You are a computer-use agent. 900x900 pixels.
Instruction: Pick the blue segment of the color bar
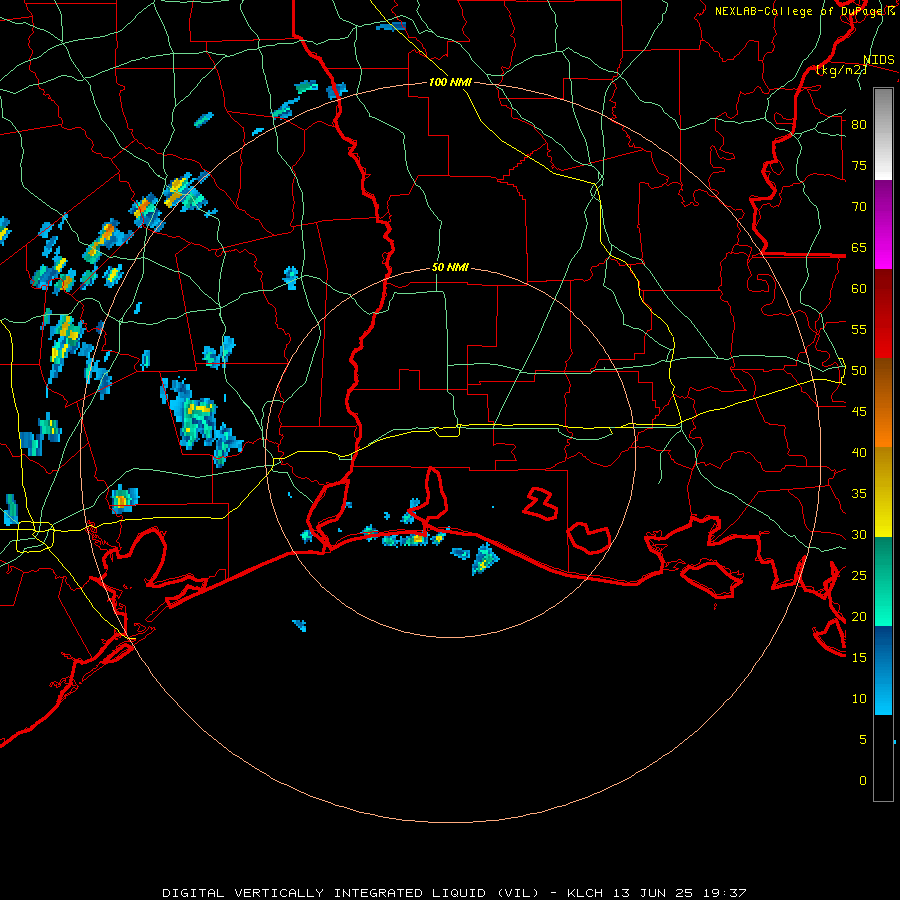point(883,670)
